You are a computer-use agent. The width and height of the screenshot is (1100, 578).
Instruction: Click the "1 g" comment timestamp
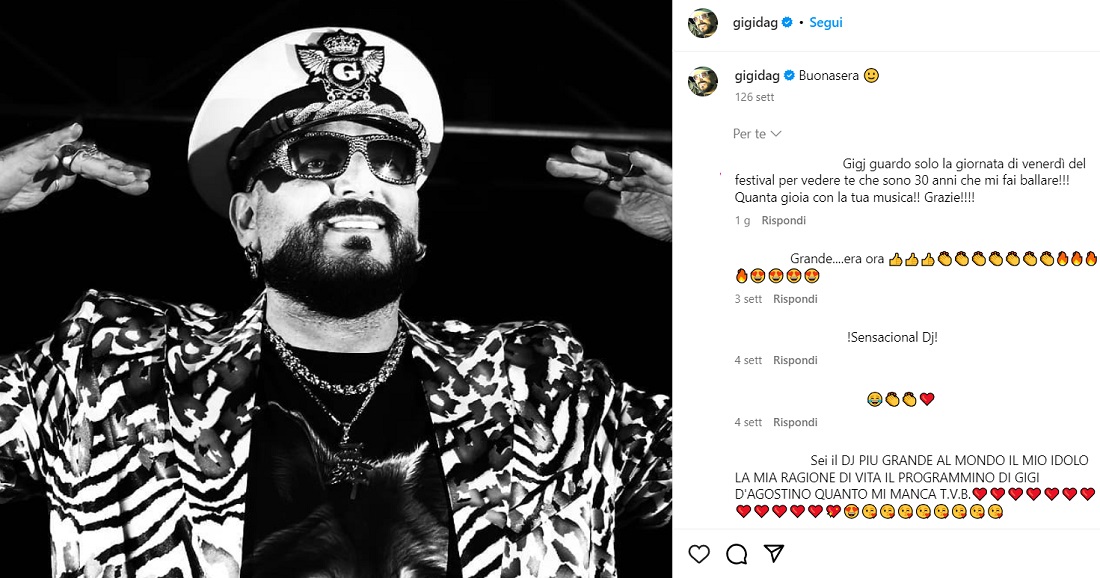pyautogui.click(x=742, y=220)
